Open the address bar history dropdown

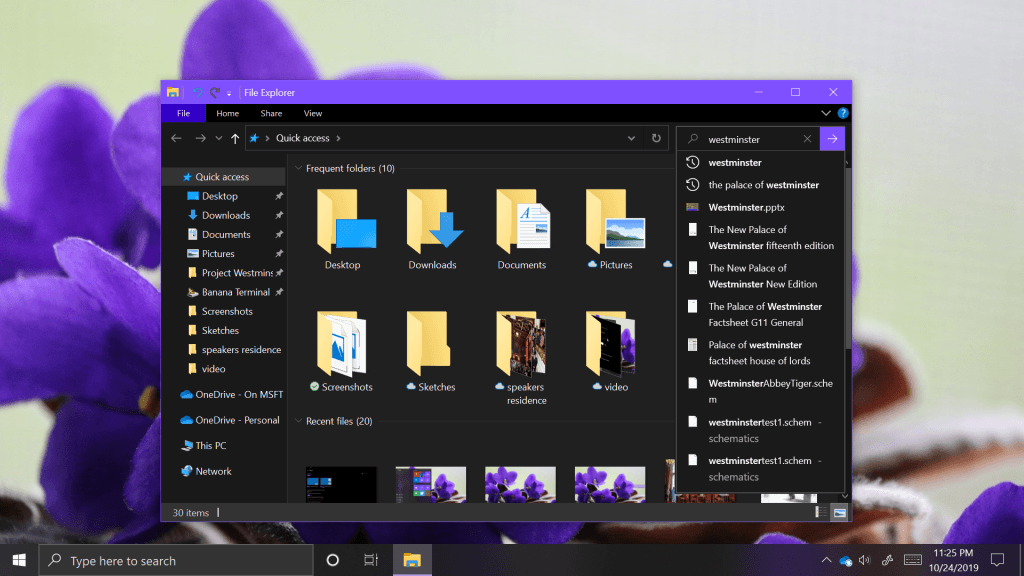point(632,138)
